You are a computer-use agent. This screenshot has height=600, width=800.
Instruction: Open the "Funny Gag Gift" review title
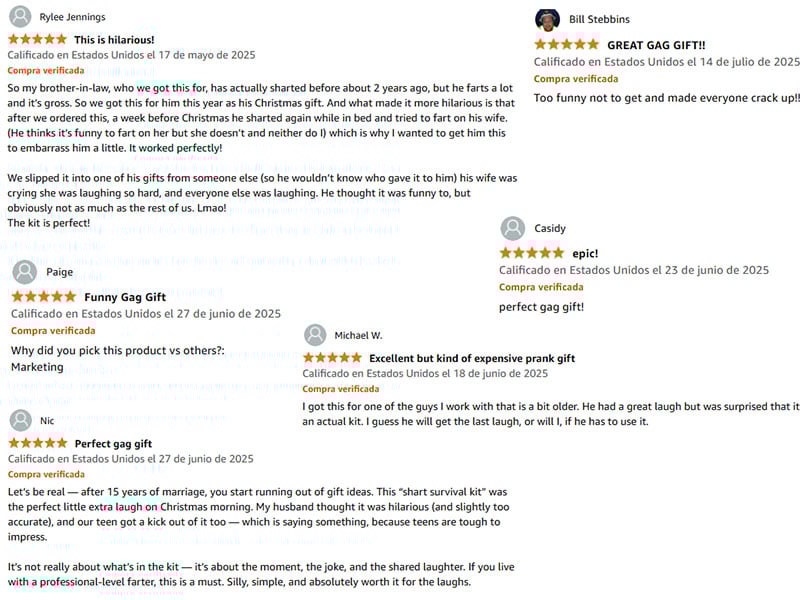(125, 297)
